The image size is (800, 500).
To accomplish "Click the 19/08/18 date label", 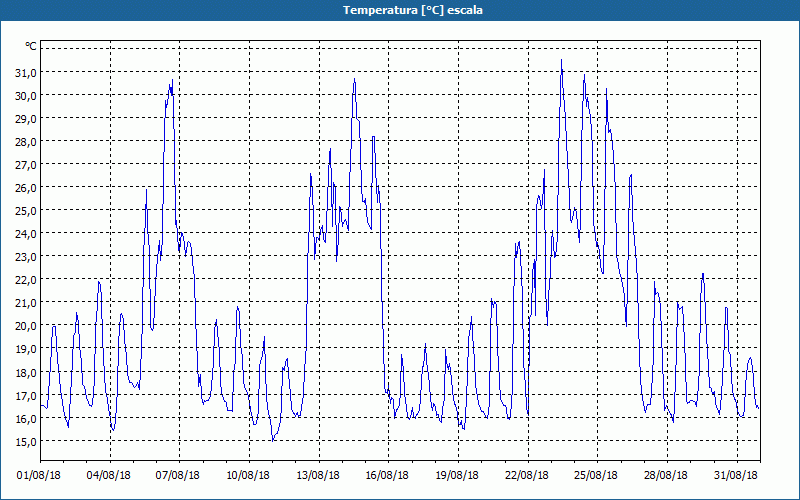I will pos(457,475).
